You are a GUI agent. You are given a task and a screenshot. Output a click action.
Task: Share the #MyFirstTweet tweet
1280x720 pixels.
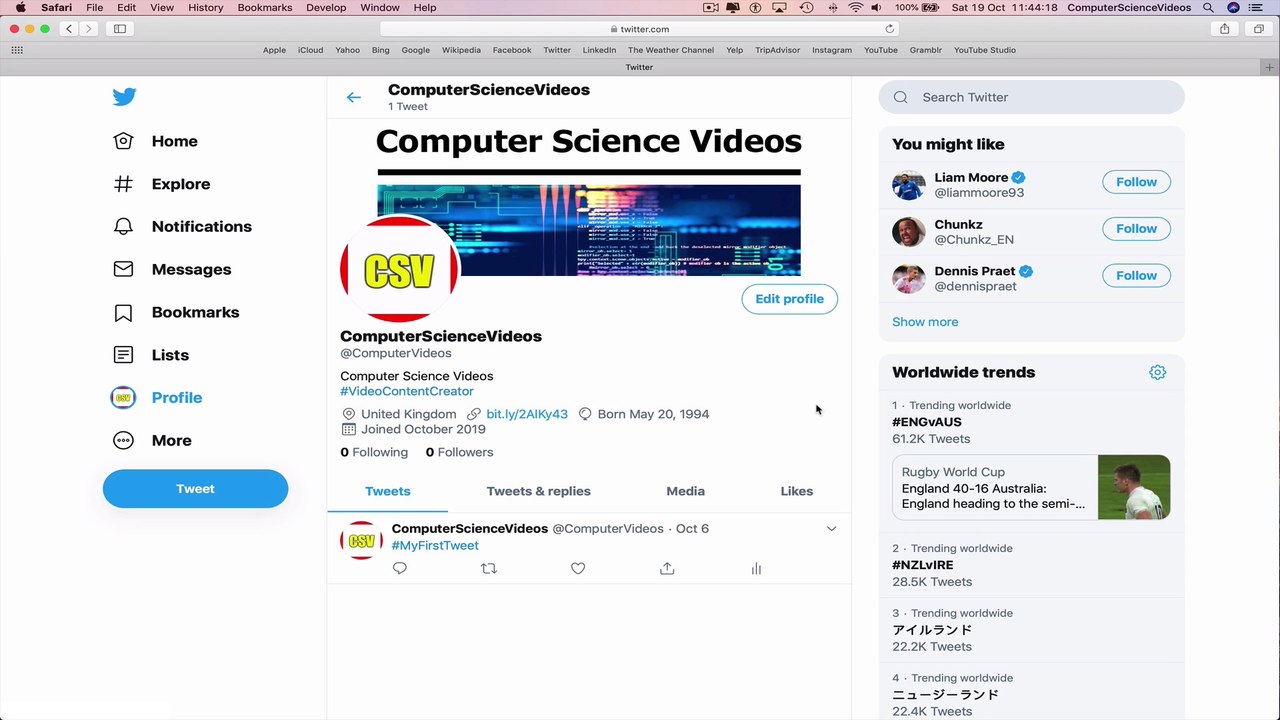tap(667, 568)
